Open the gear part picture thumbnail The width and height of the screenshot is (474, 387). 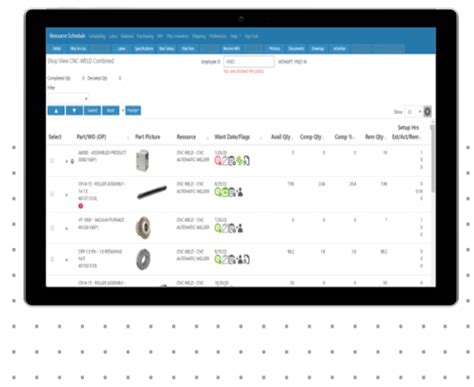[x=144, y=228]
